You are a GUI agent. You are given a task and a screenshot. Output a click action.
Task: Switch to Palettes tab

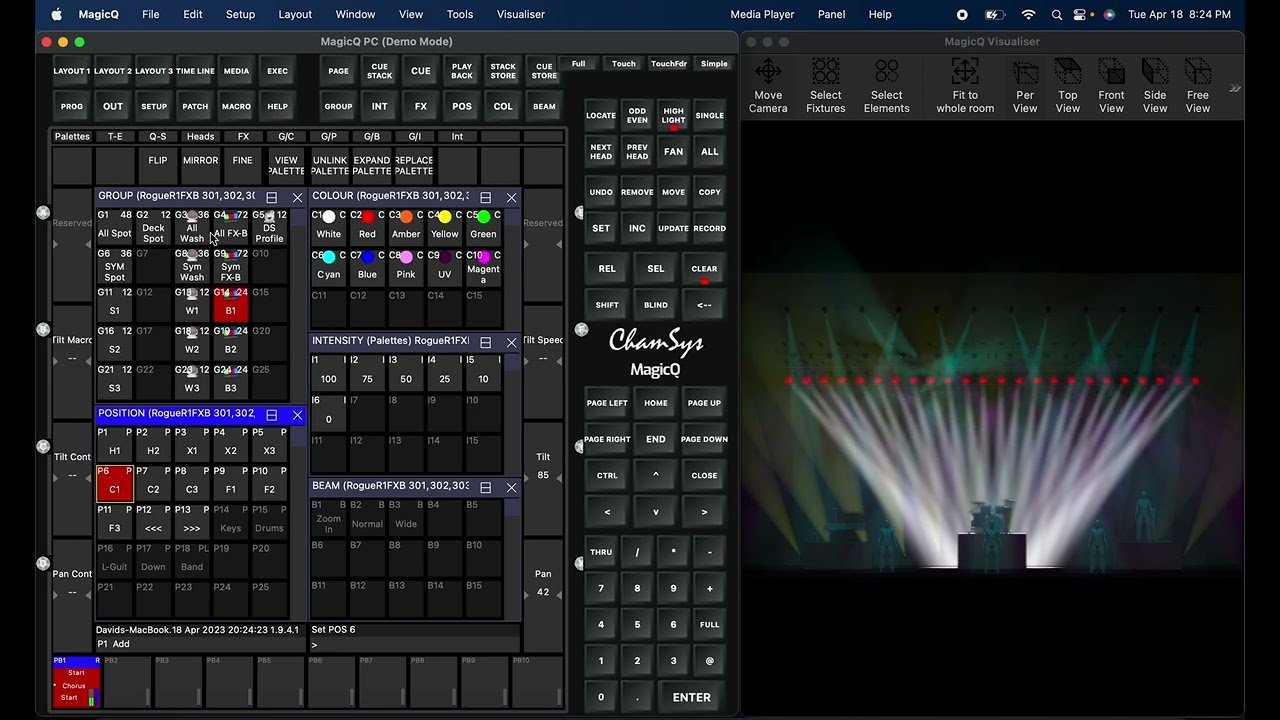pyautogui.click(x=72, y=137)
